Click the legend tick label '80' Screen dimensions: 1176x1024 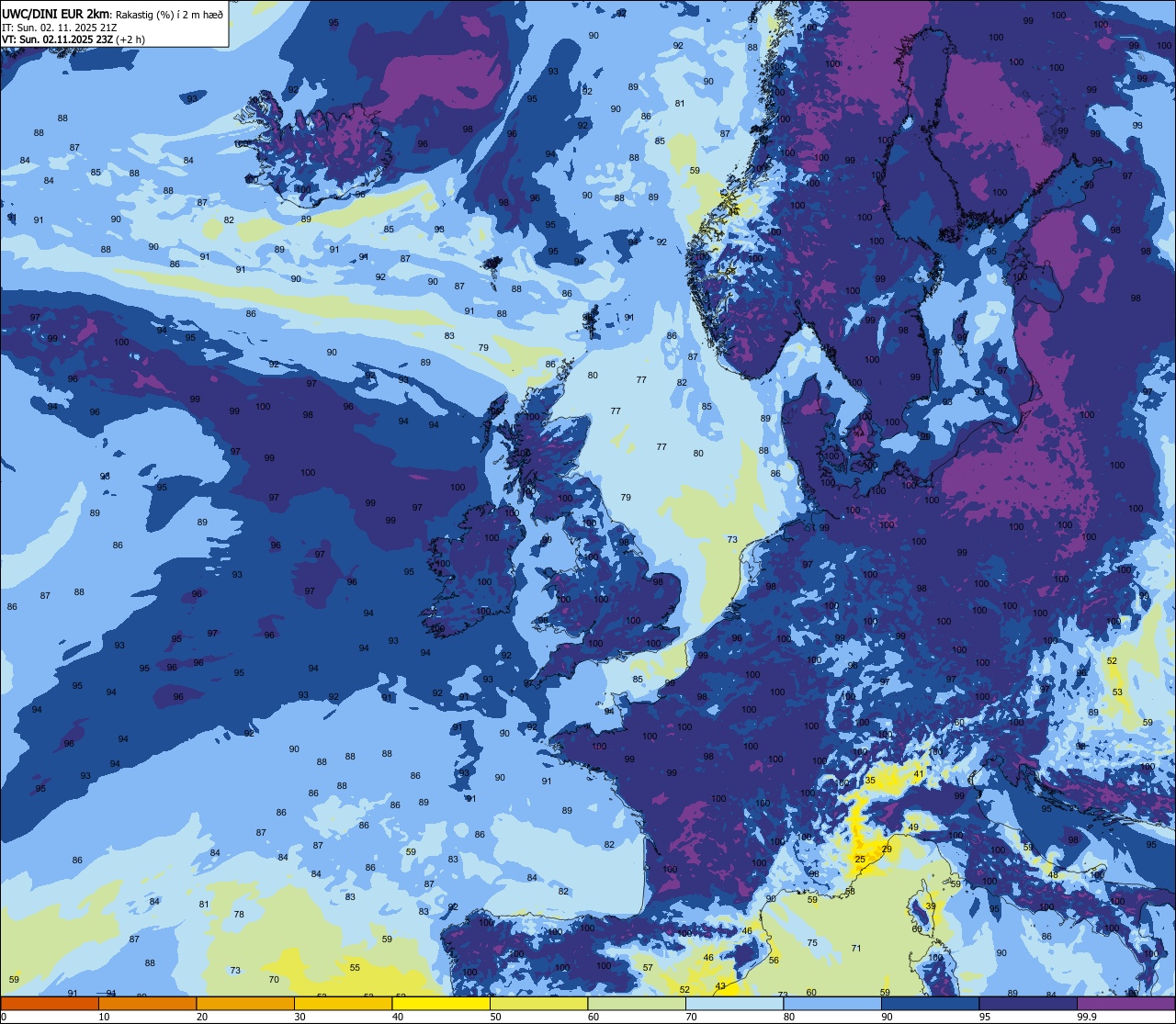pyautogui.click(x=789, y=1017)
